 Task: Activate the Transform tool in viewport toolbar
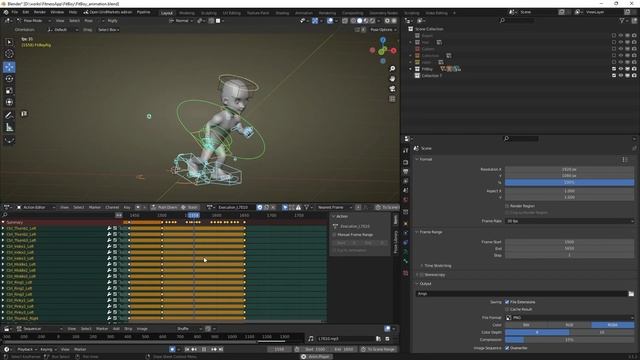pos(9,102)
